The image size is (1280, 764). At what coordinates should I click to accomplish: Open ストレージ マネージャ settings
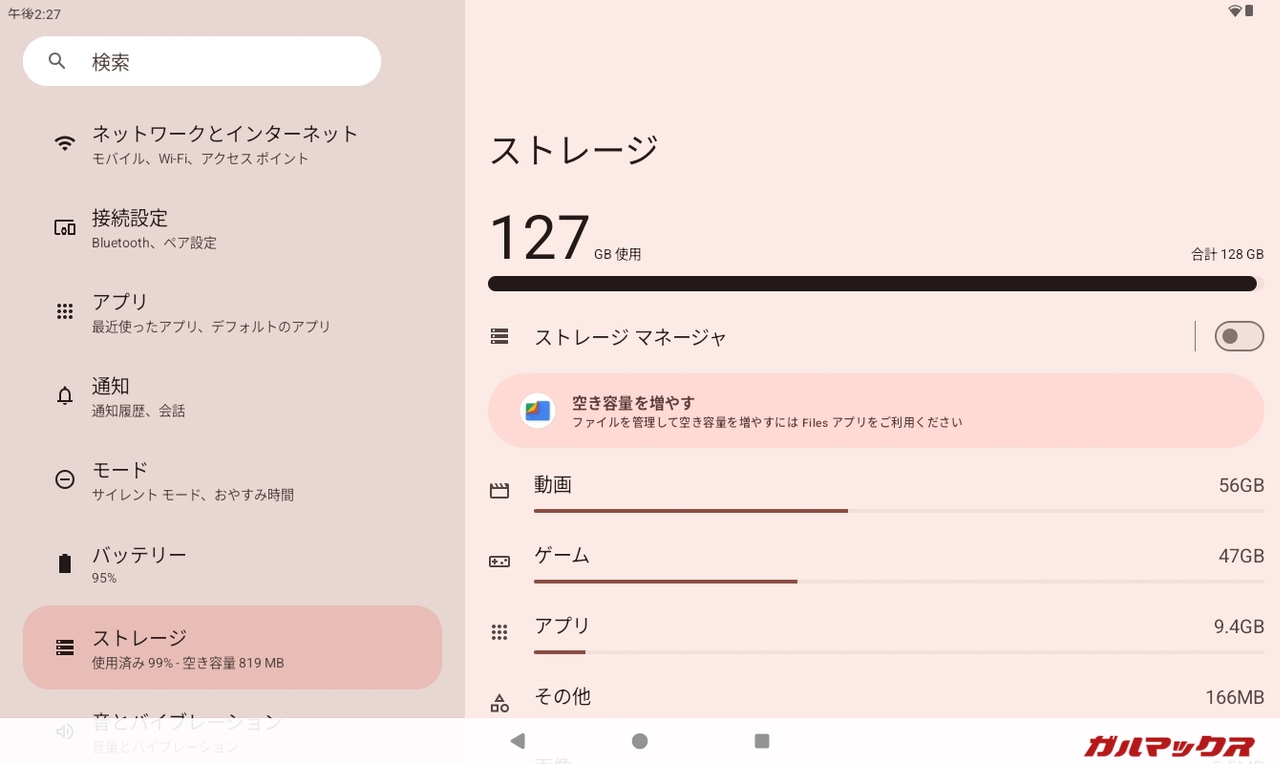point(630,337)
